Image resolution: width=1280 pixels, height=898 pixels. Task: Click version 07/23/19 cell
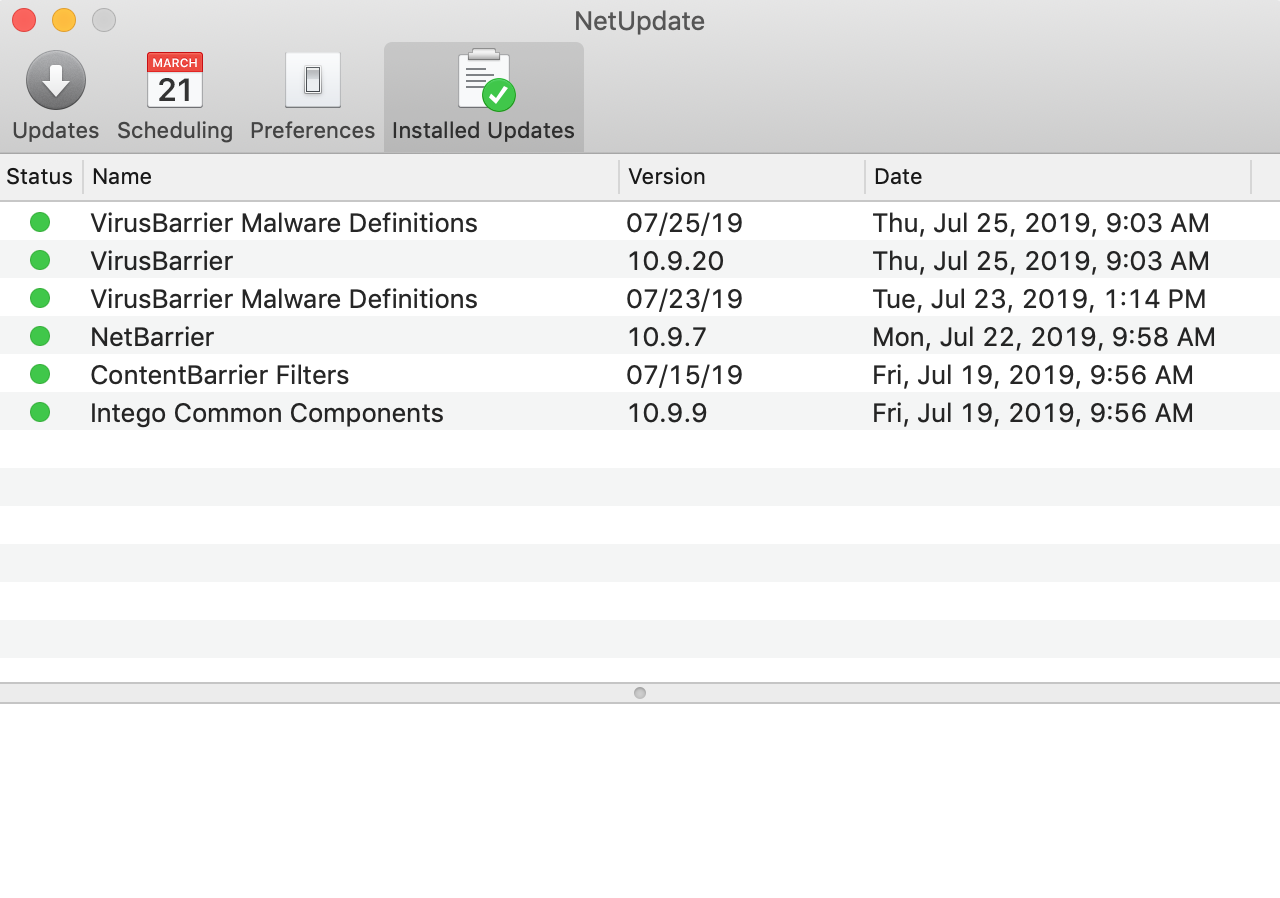click(685, 299)
